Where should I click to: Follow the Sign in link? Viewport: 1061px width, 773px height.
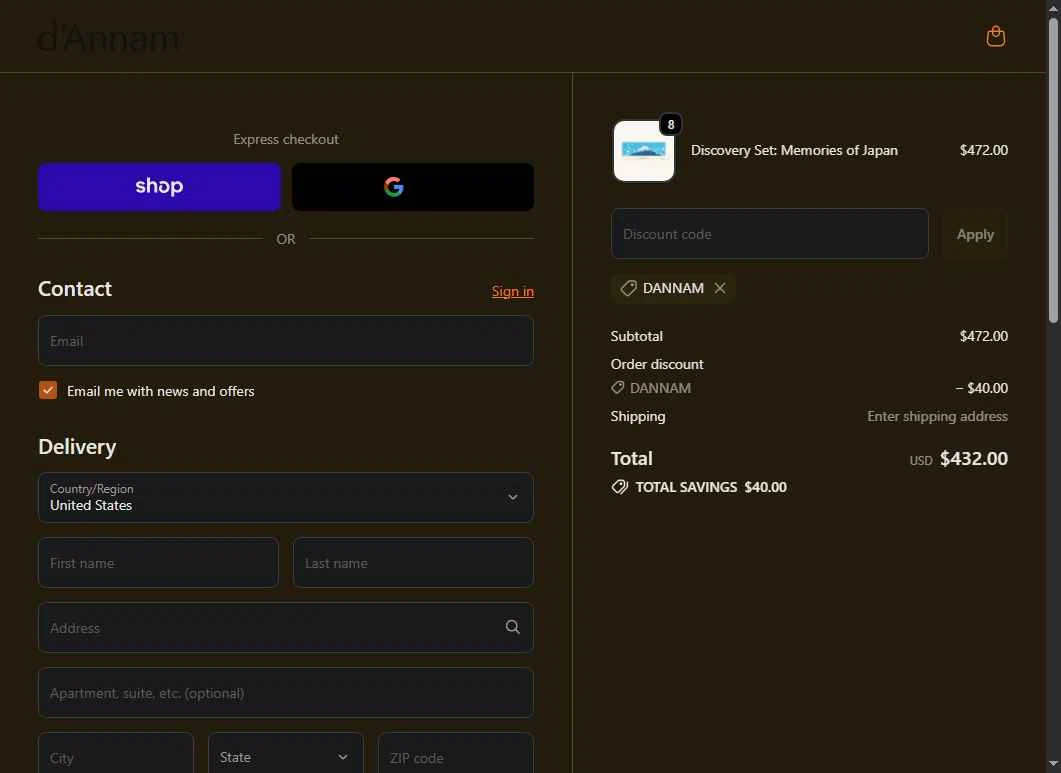pyautogui.click(x=512, y=292)
